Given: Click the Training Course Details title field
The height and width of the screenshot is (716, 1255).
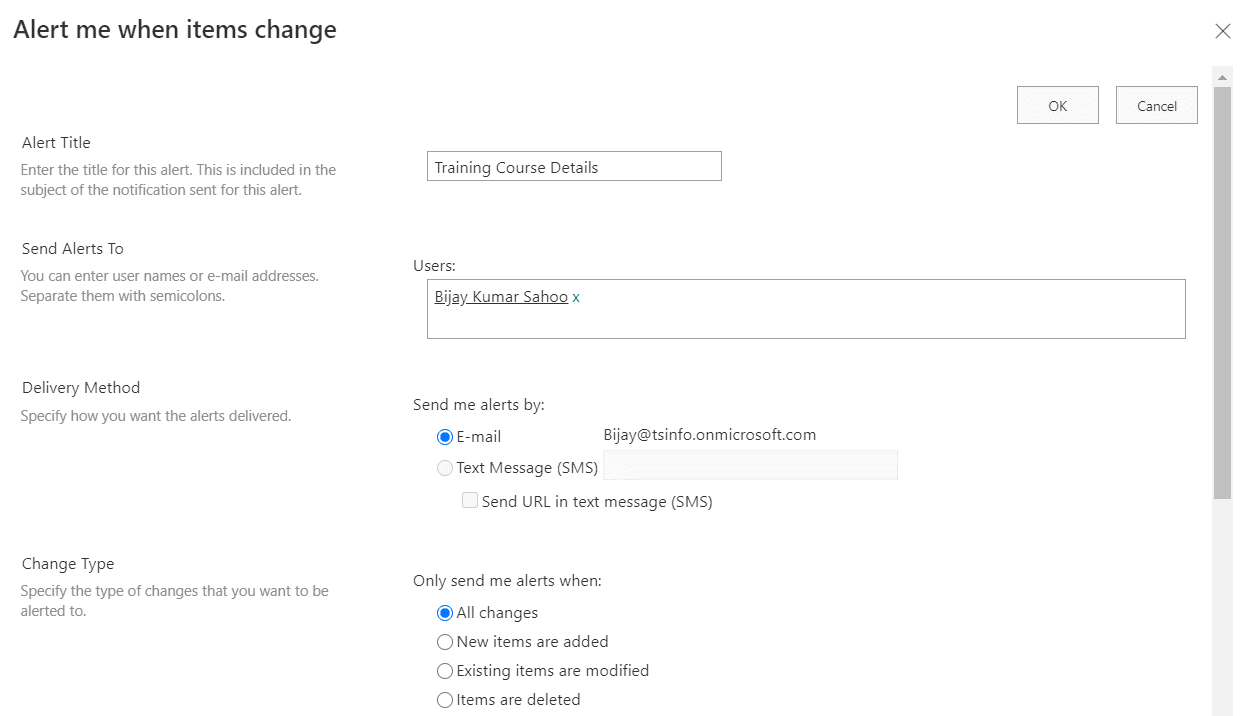Looking at the screenshot, I should pos(574,166).
